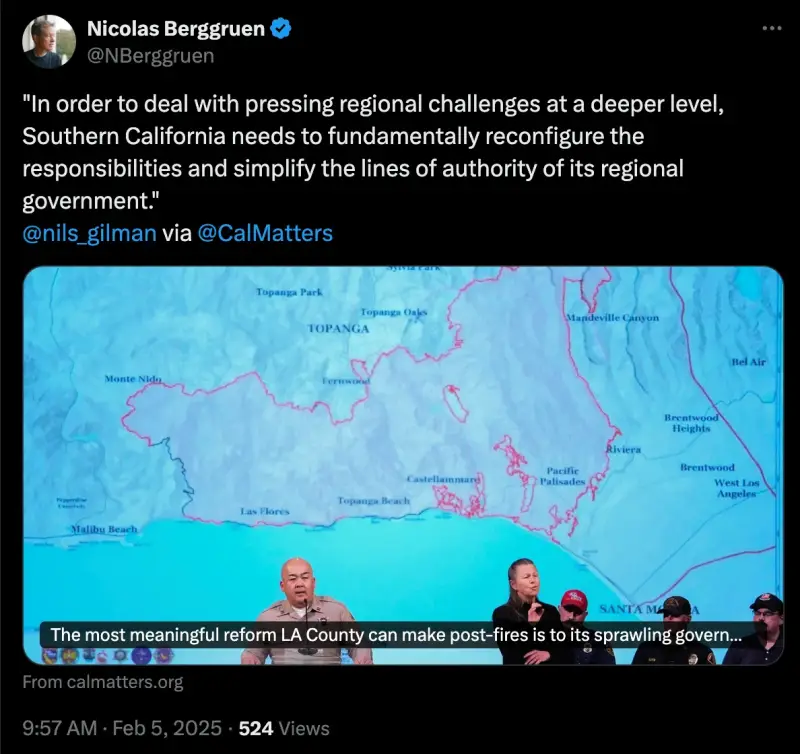Click the agency badge logos on the image

click(x=108, y=655)
